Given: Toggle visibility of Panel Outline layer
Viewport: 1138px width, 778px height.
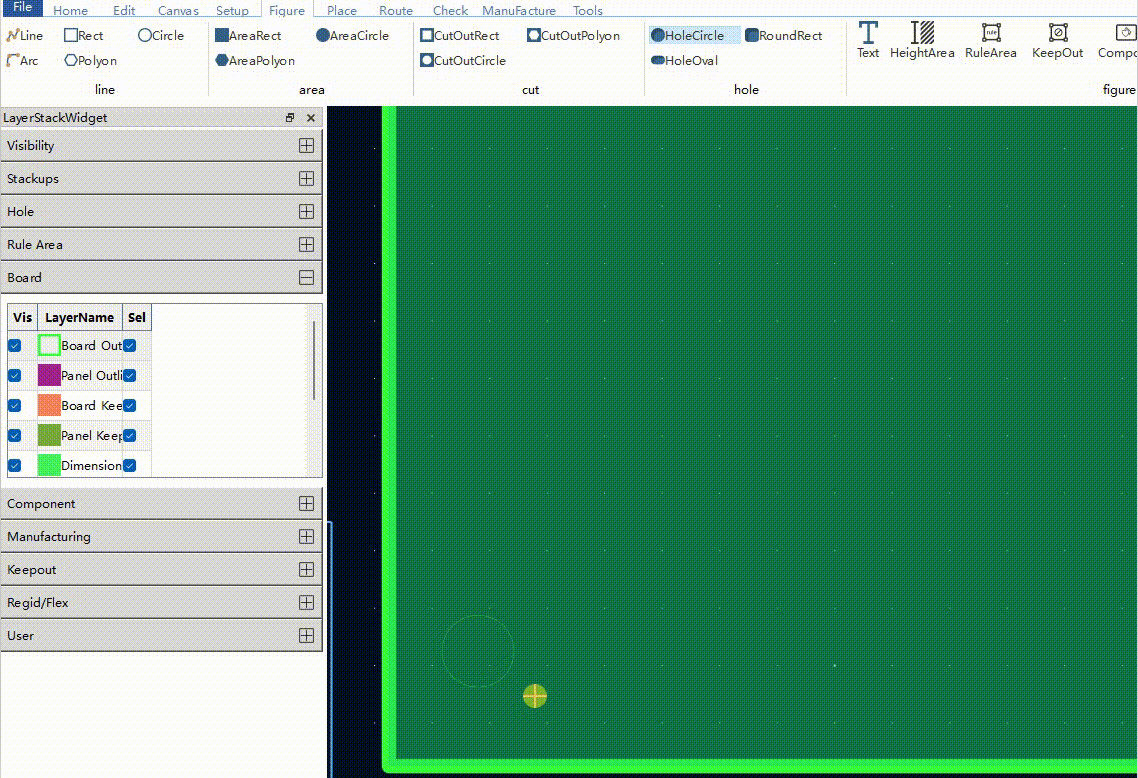Looking at the screenshot, I should click(15, 375).
